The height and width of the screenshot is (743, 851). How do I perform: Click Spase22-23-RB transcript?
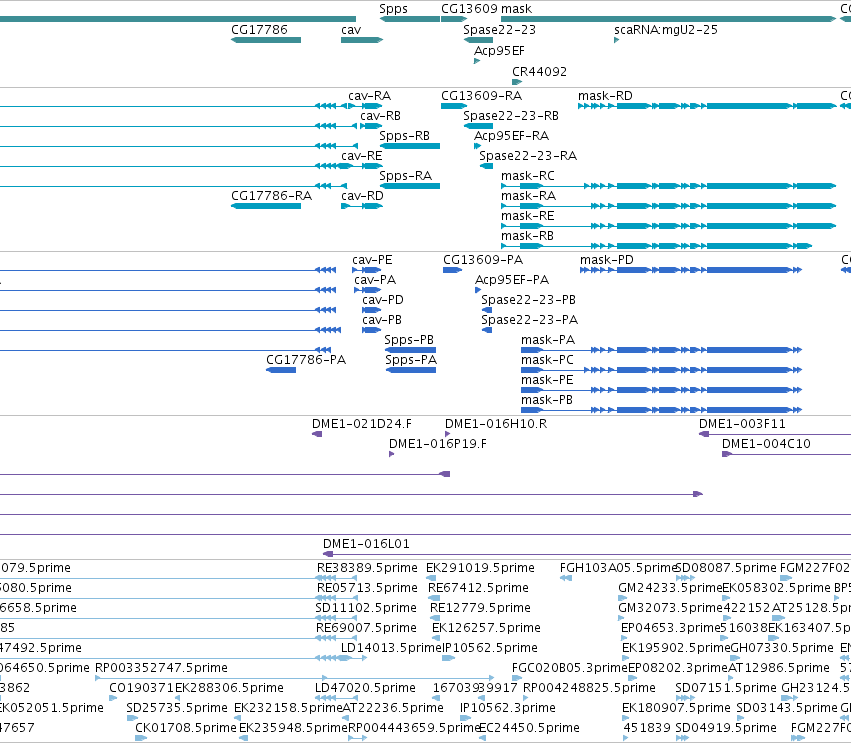478,126
